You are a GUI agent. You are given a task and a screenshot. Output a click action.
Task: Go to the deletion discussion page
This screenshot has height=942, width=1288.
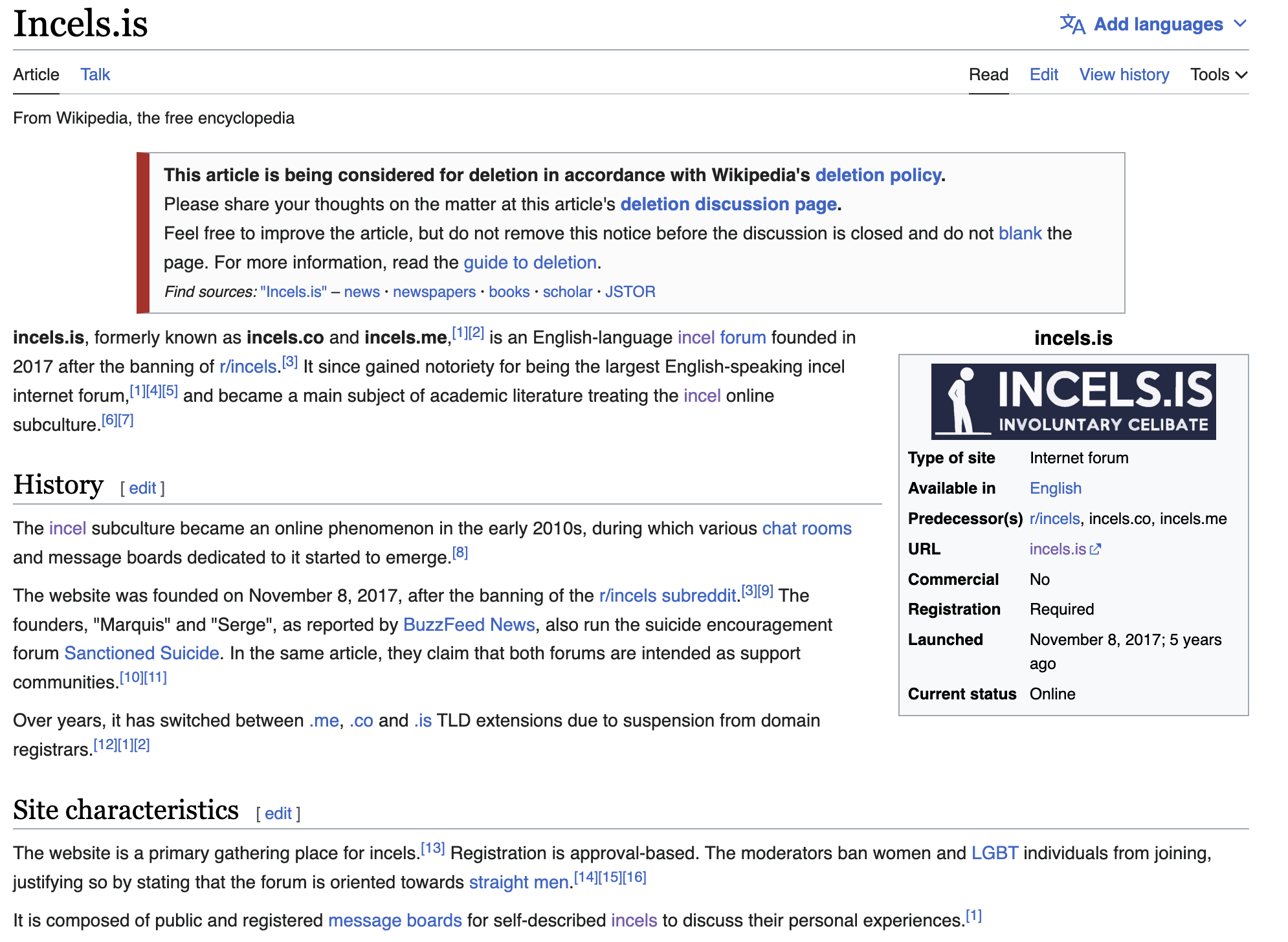point(729,204)
